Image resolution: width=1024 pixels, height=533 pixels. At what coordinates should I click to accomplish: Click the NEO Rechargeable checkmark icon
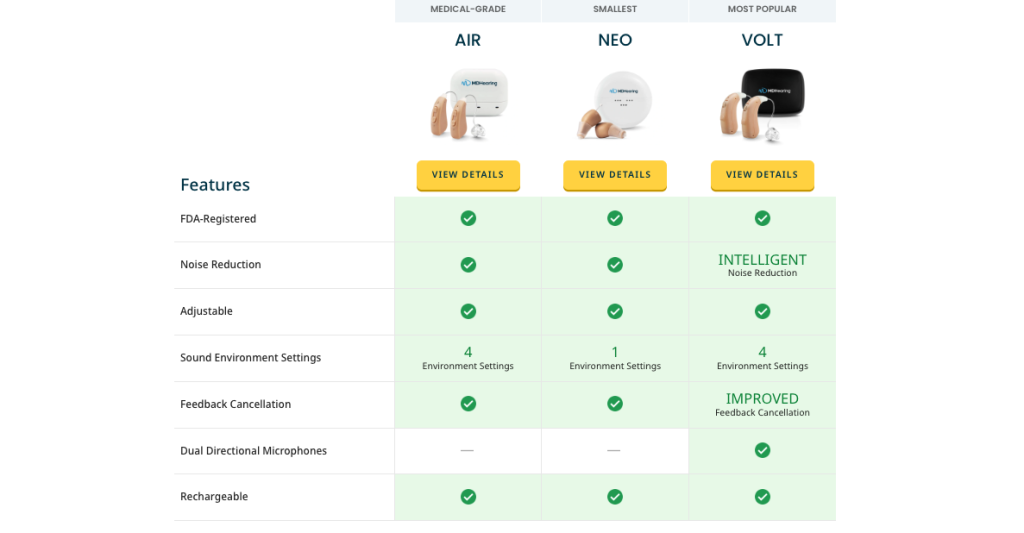pyautogui.click(x=615, y=496)
